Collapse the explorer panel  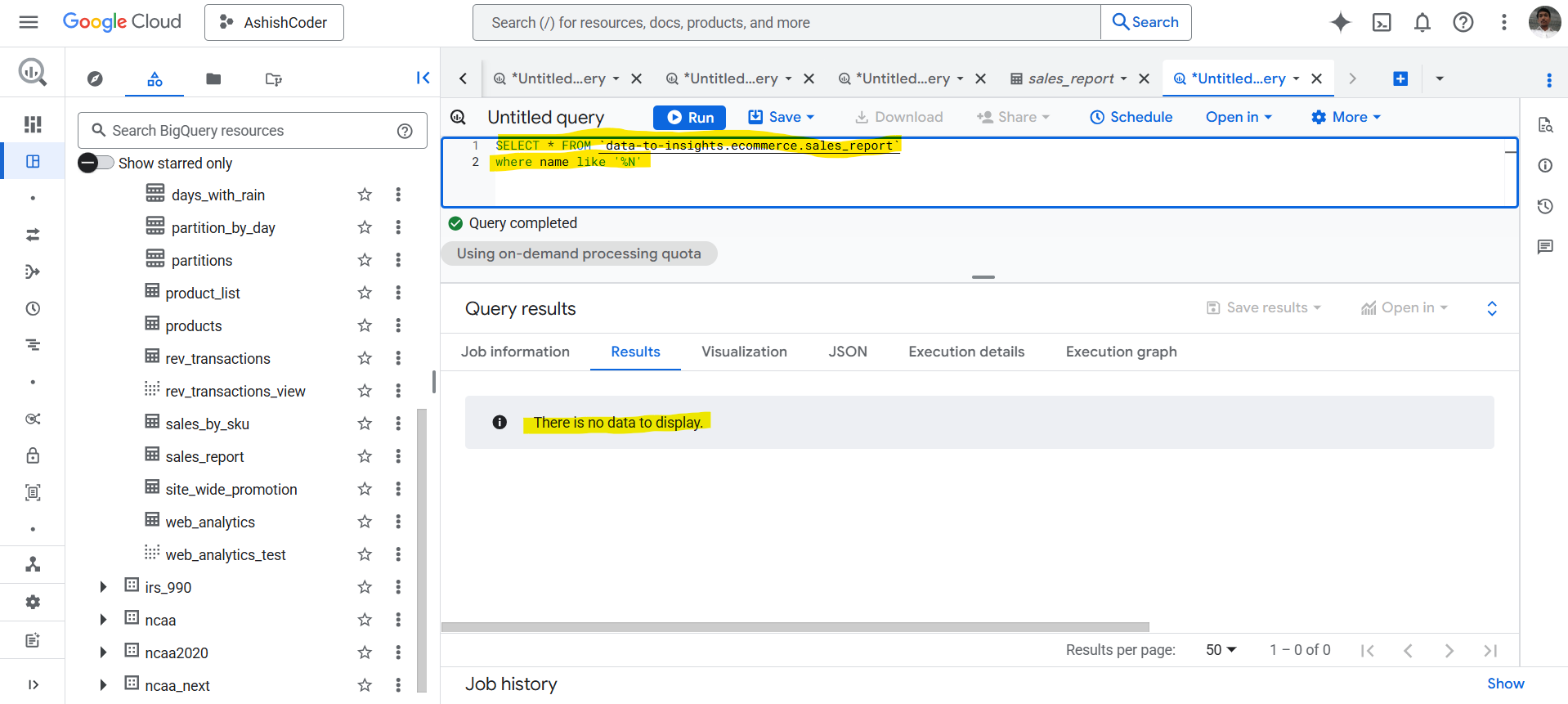[x=423, y=78]
